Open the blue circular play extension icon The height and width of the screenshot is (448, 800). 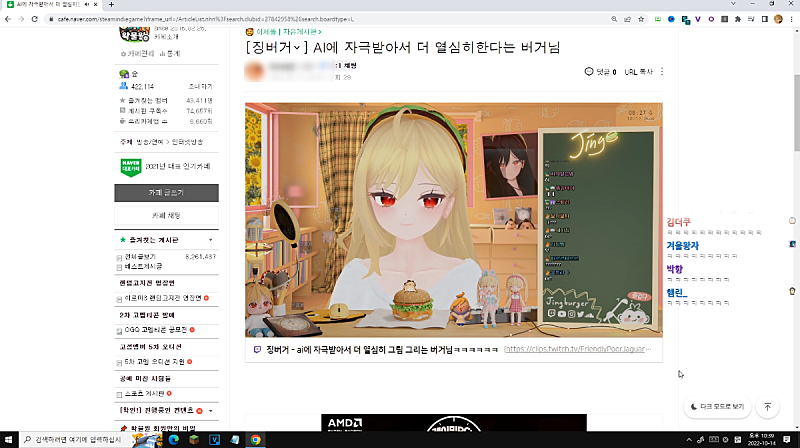[x=671, y=19]
